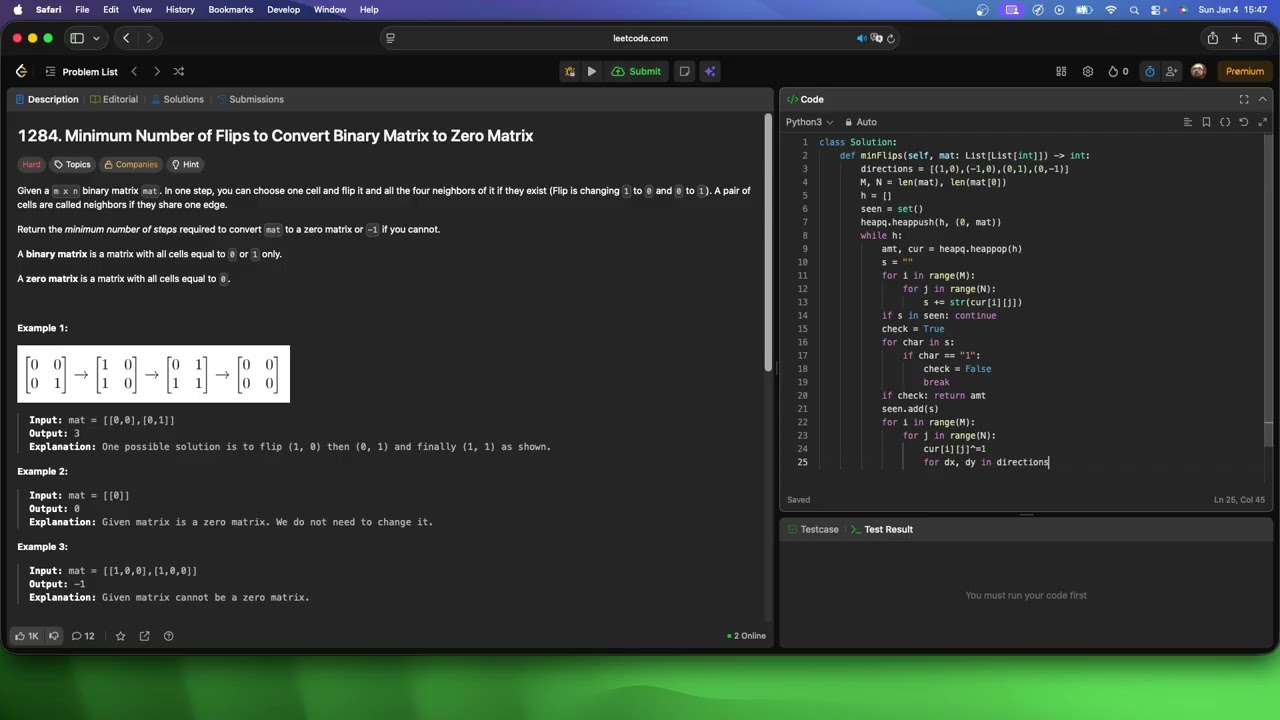Expand the Hint section
The image size is (1280, 720).
pyautogui.click(x=185, y=164)
